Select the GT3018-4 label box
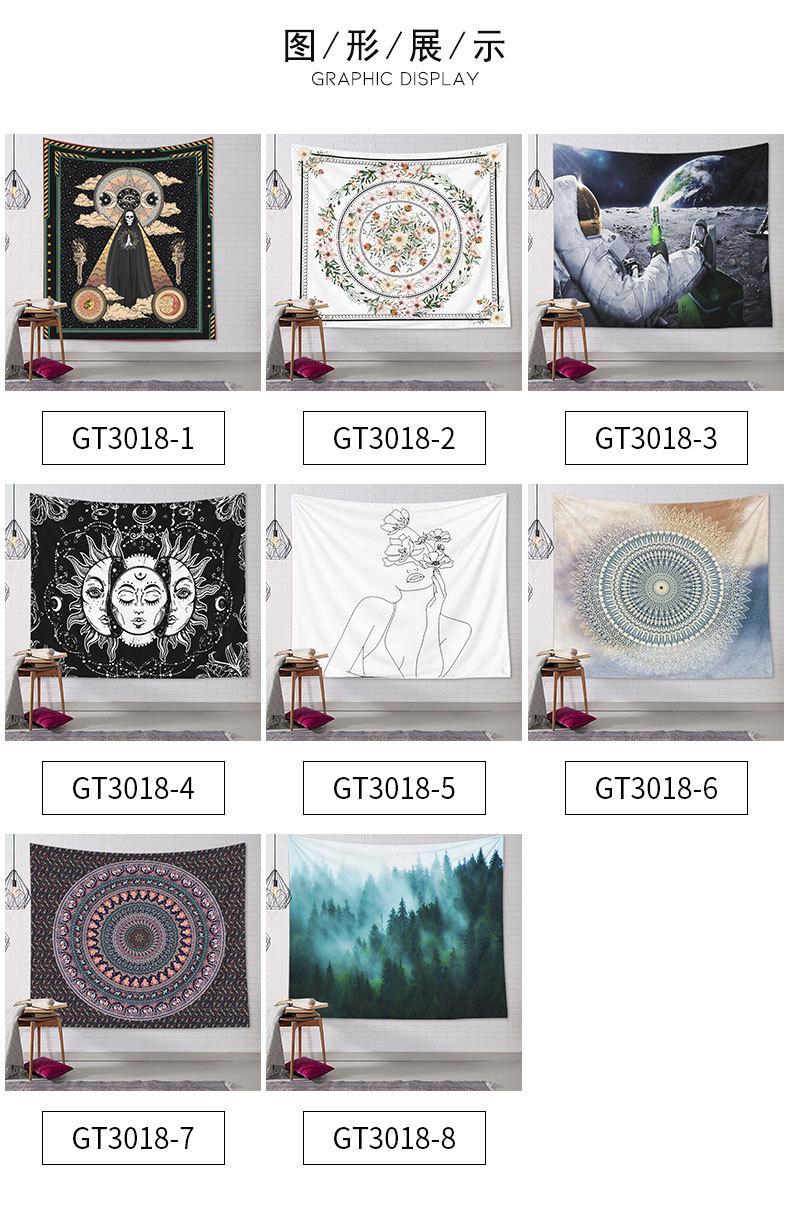 133,788
